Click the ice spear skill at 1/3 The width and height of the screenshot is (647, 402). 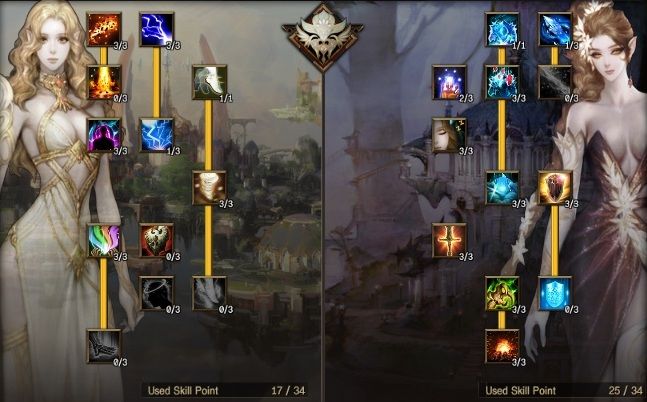(555, 30)
